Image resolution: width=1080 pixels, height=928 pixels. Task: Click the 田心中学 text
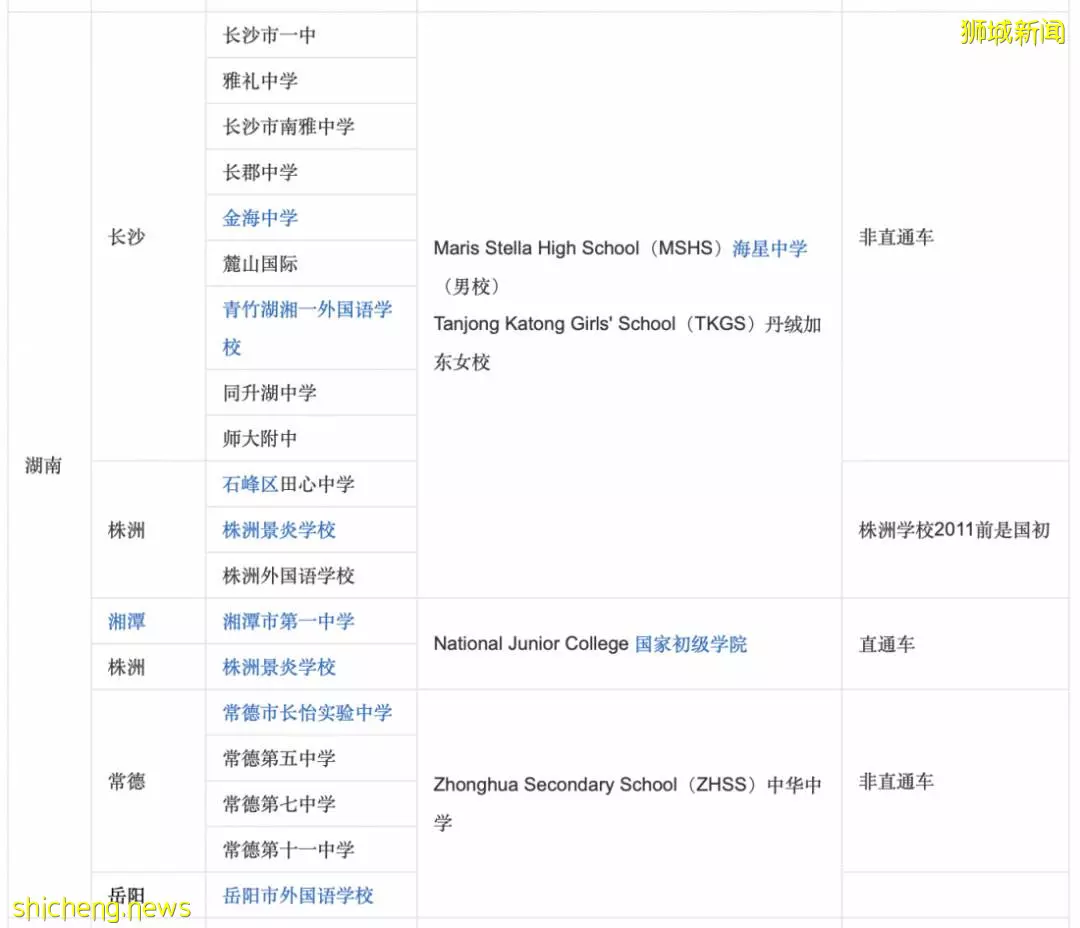point(317,484)
